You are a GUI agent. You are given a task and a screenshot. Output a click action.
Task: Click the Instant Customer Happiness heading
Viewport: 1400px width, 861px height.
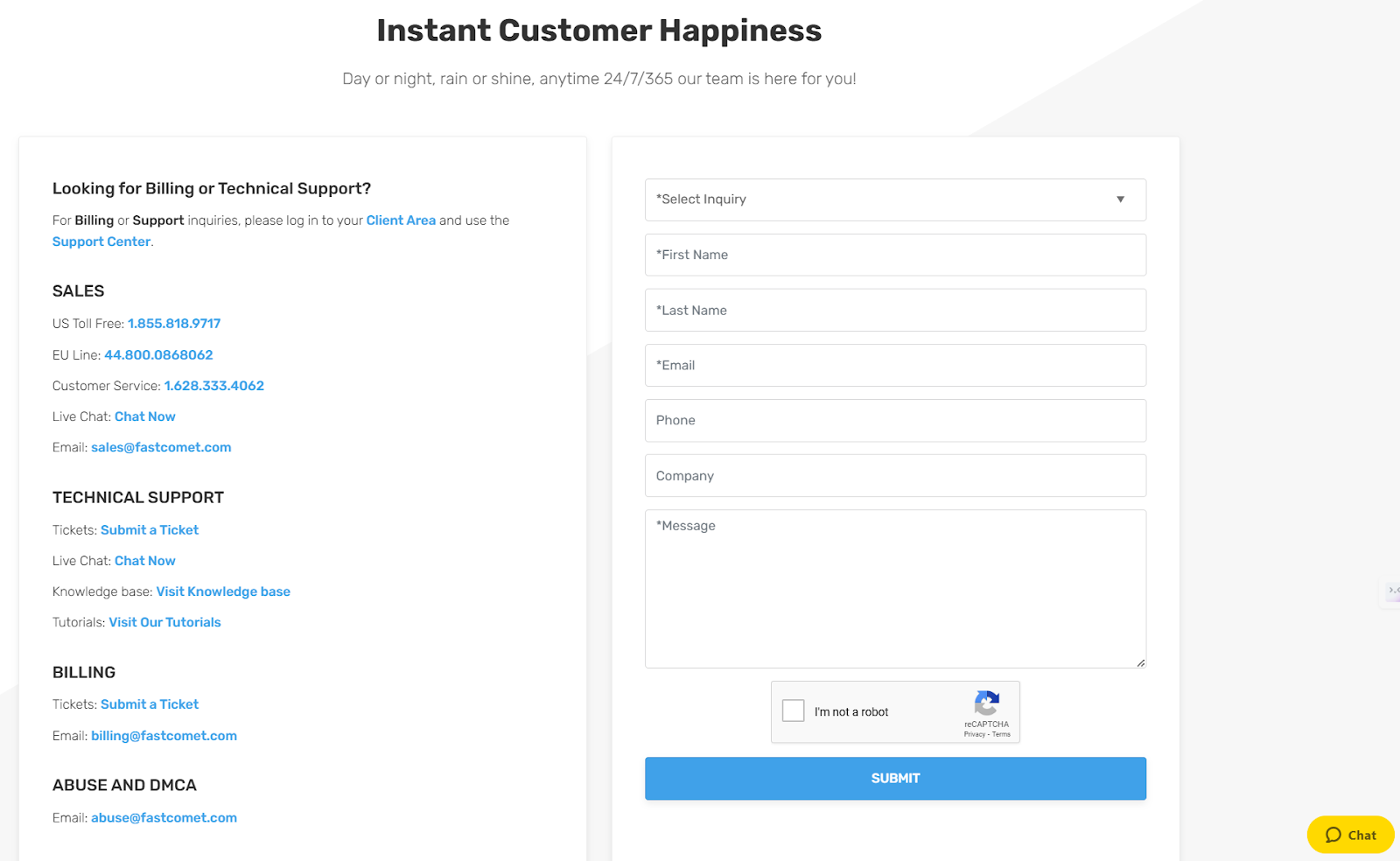[x=599, y=31]
